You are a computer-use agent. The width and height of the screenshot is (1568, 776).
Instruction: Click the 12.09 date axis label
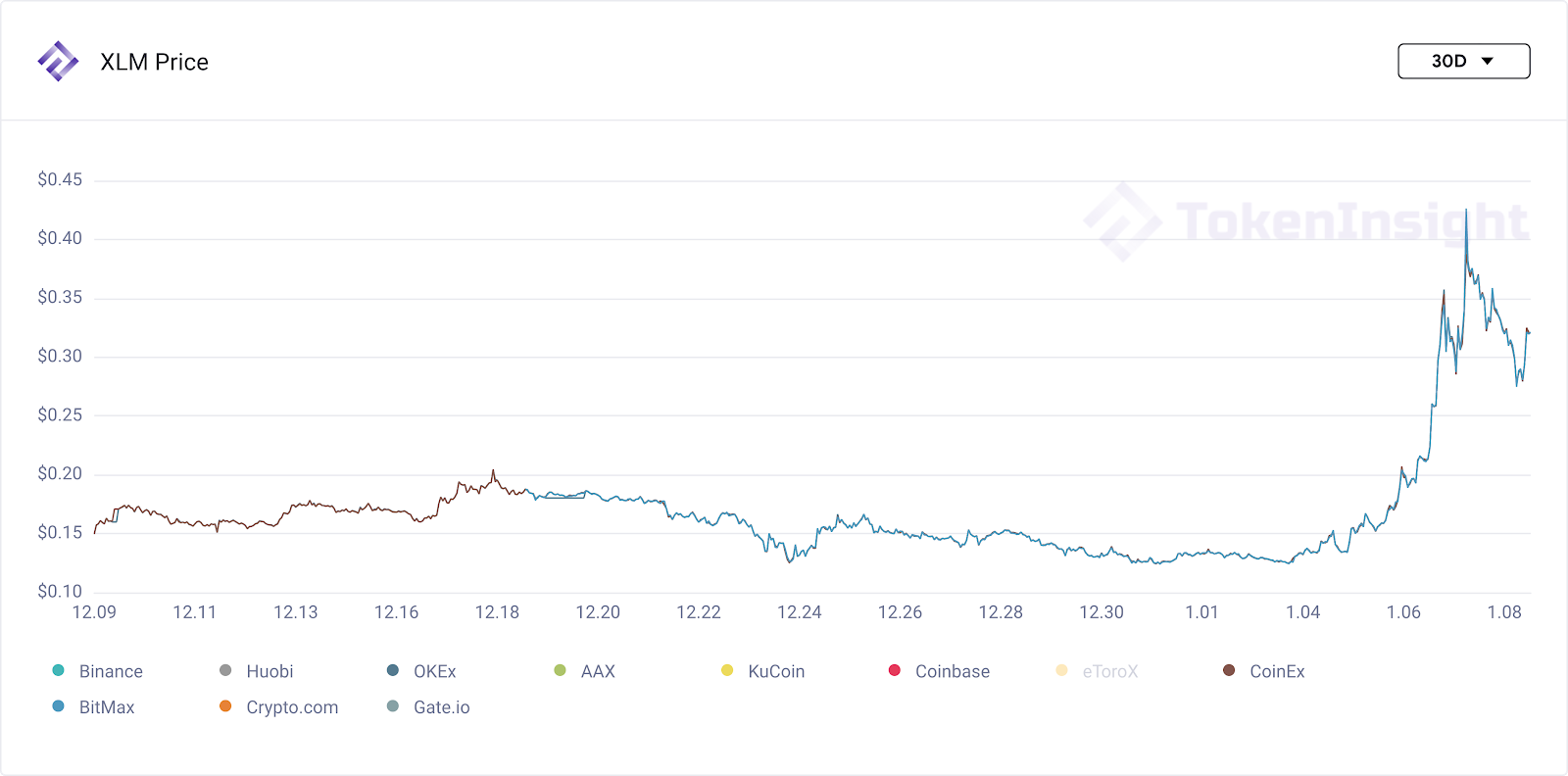(94, 612)
